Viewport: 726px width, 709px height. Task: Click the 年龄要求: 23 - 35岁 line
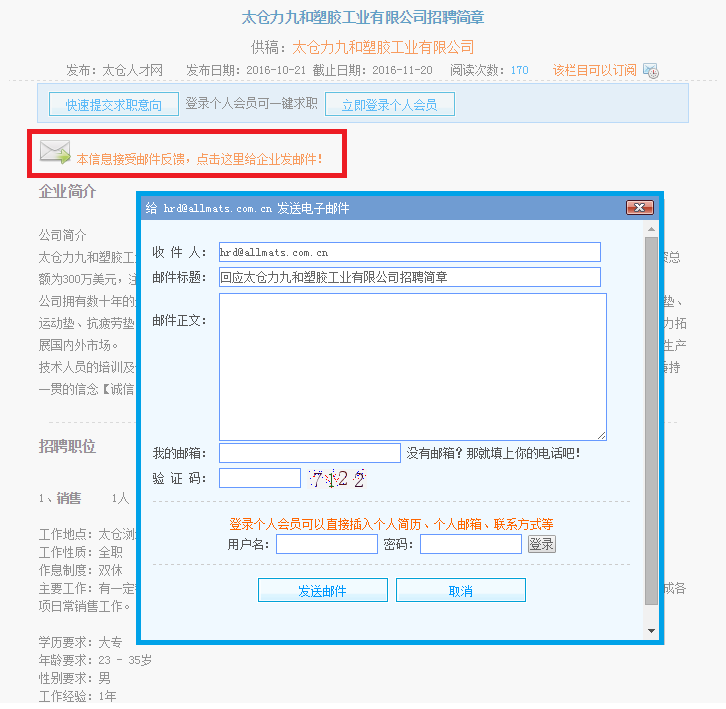95,660
